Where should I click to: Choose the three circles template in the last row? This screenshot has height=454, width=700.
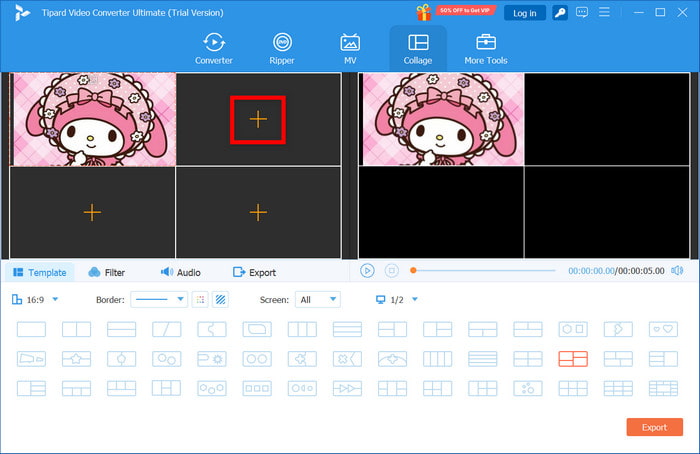(212, 388)
